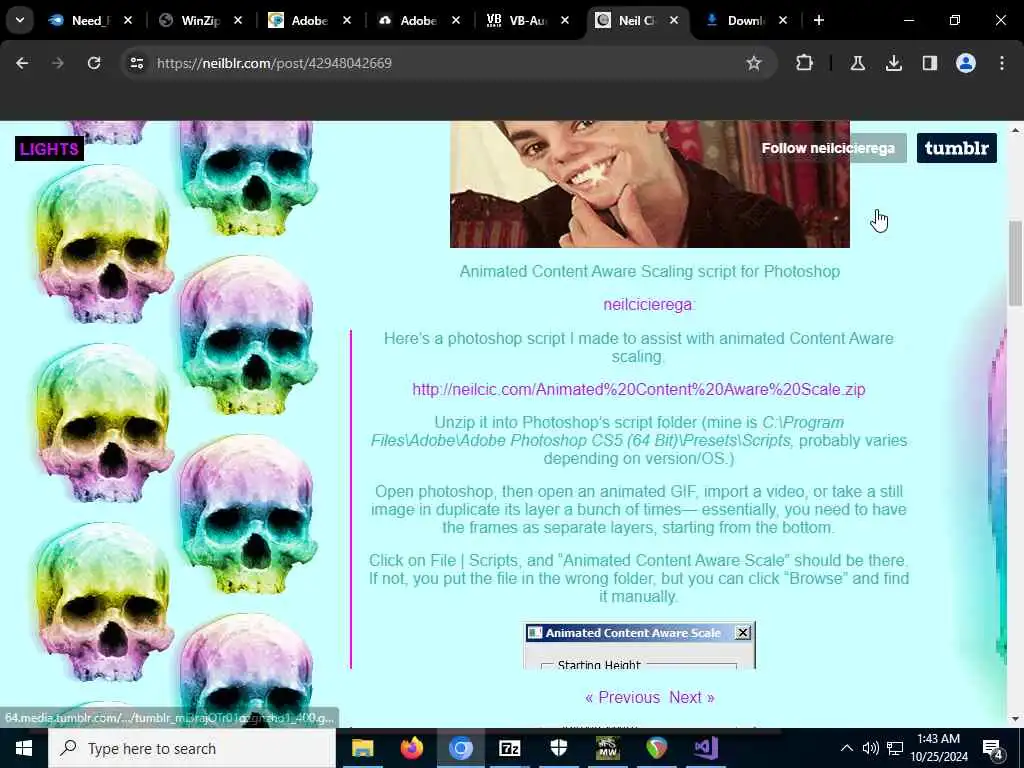Click the LIGHTS button
This screenshot has width=1024, height=768.
50,149
